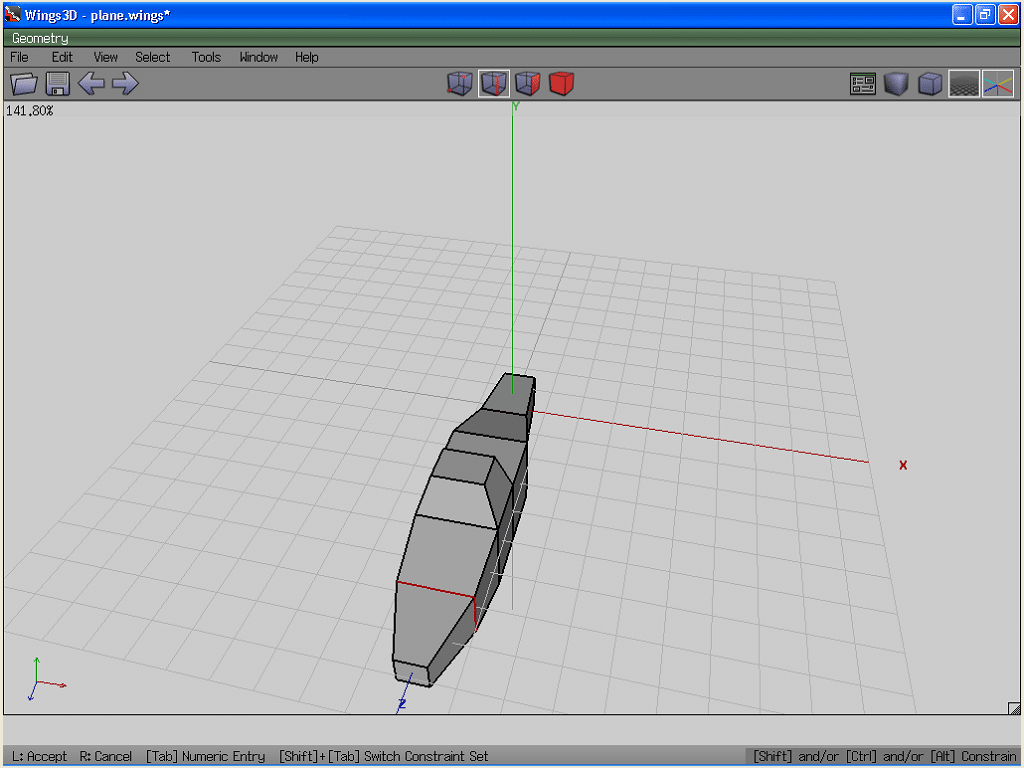This screenshot has height=768, width=1024.
Task: Click the red highlighted edge on the model
Action: tap(435, 590)
